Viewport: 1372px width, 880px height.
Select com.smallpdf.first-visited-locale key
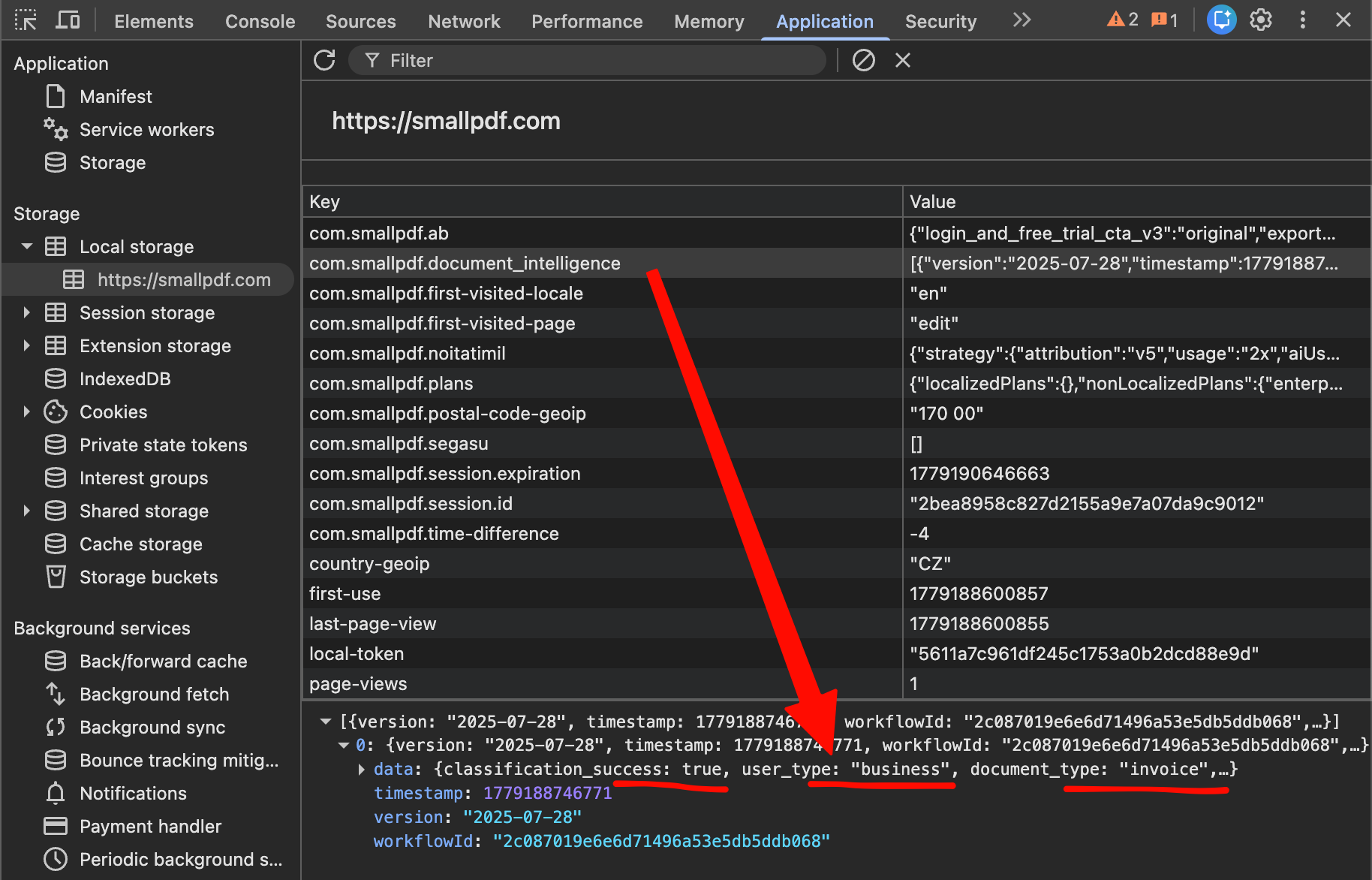click(x=446, y=293)
